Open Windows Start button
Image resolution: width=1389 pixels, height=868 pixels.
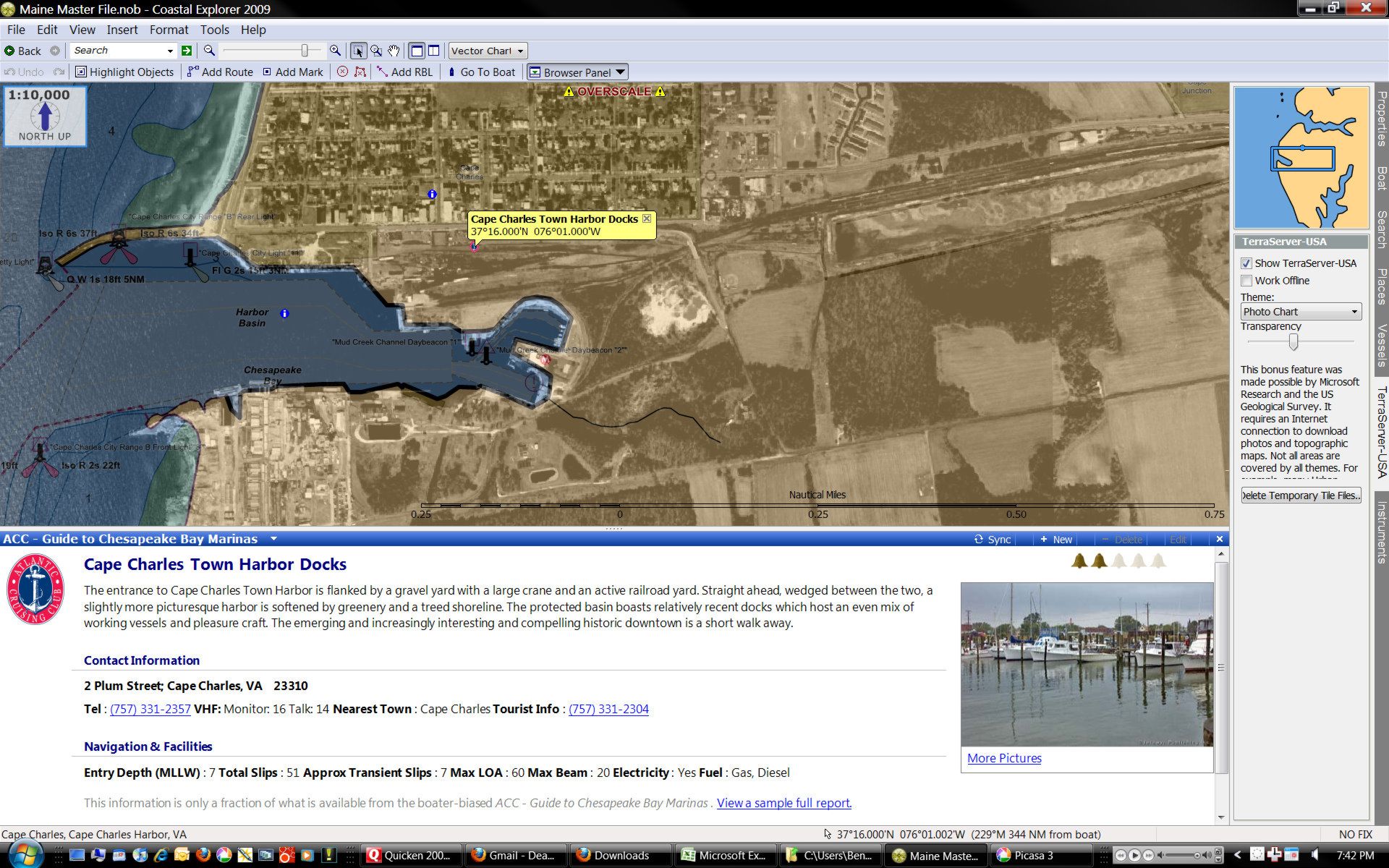(26, 854)
